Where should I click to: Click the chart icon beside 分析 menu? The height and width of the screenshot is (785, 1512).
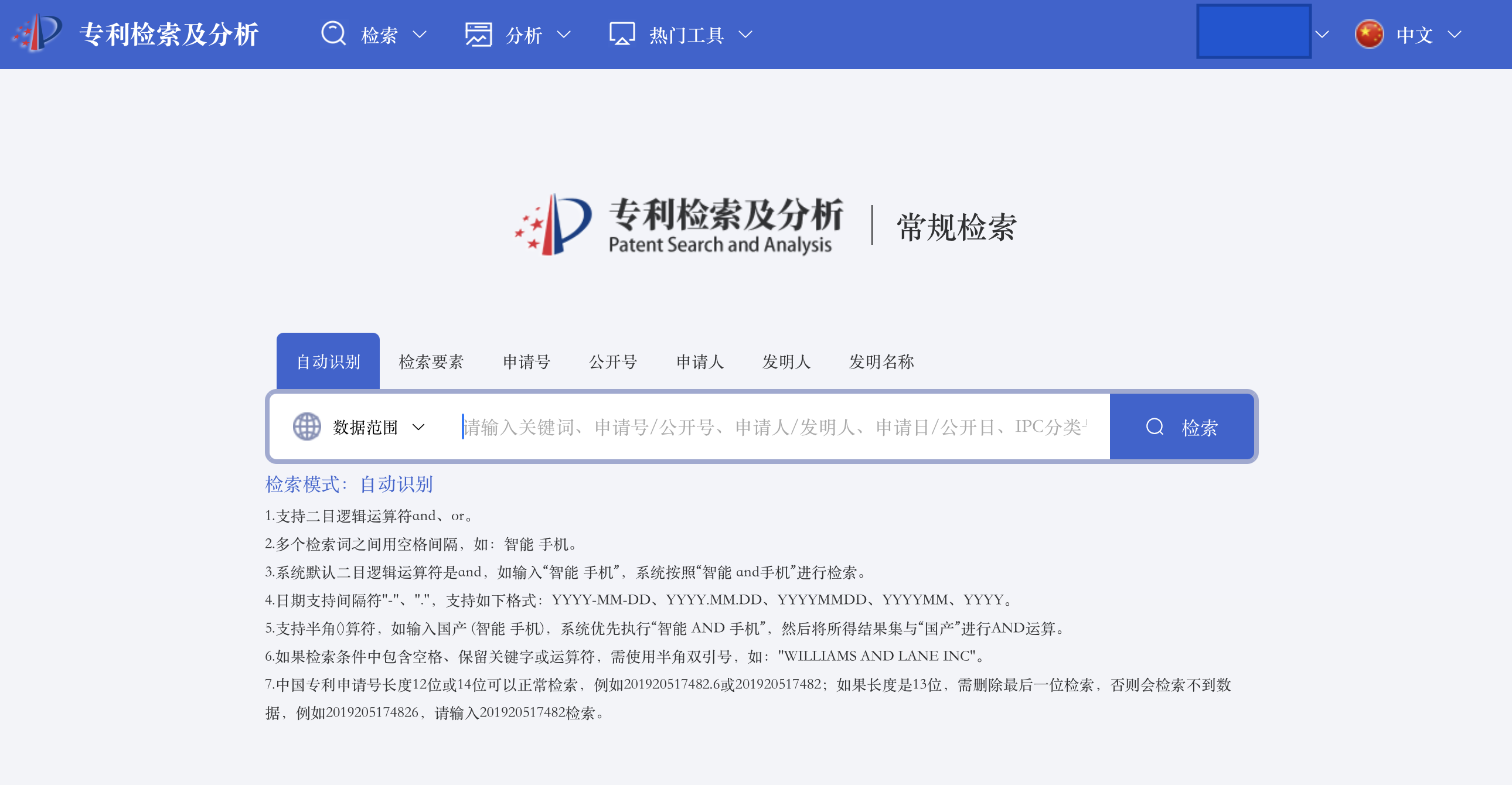pyautogui.click(x=478, y=35)
